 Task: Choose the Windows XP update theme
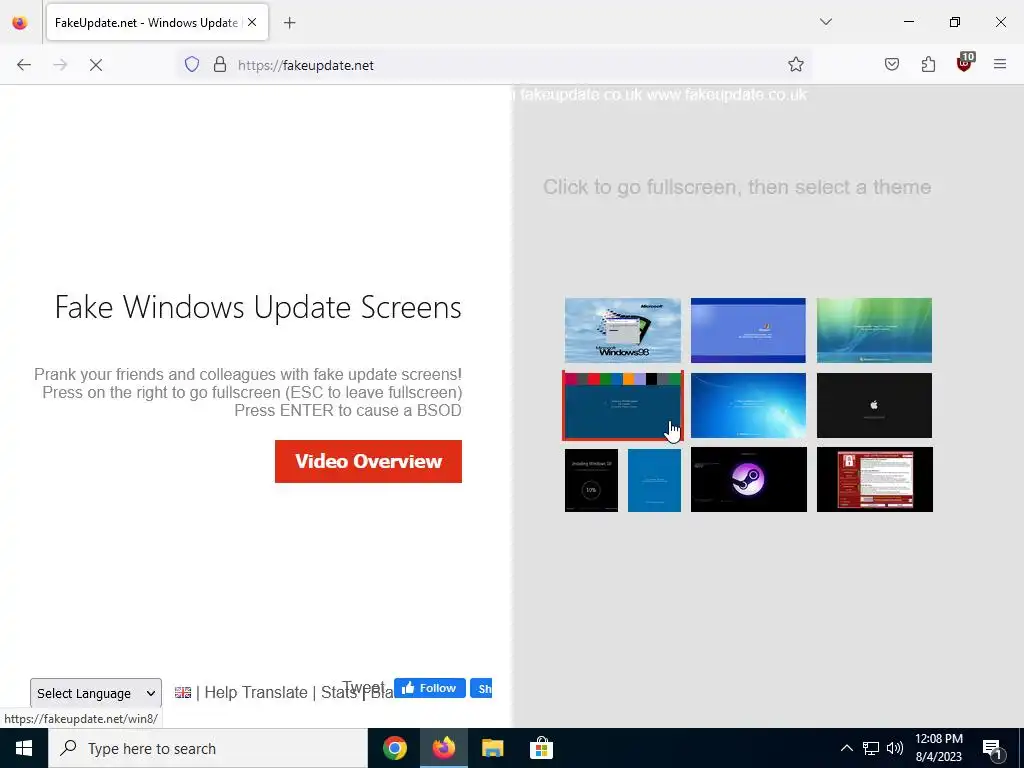coord(748,330)
